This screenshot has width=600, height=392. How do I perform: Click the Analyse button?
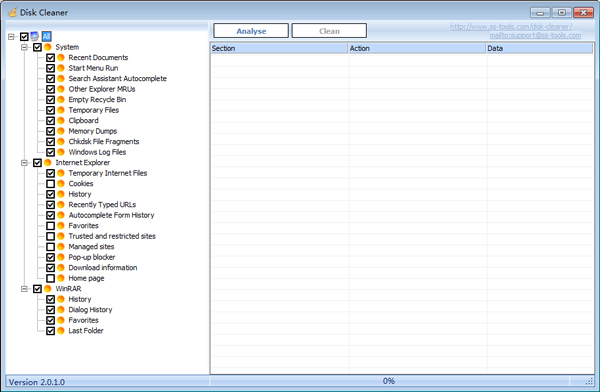251,31
